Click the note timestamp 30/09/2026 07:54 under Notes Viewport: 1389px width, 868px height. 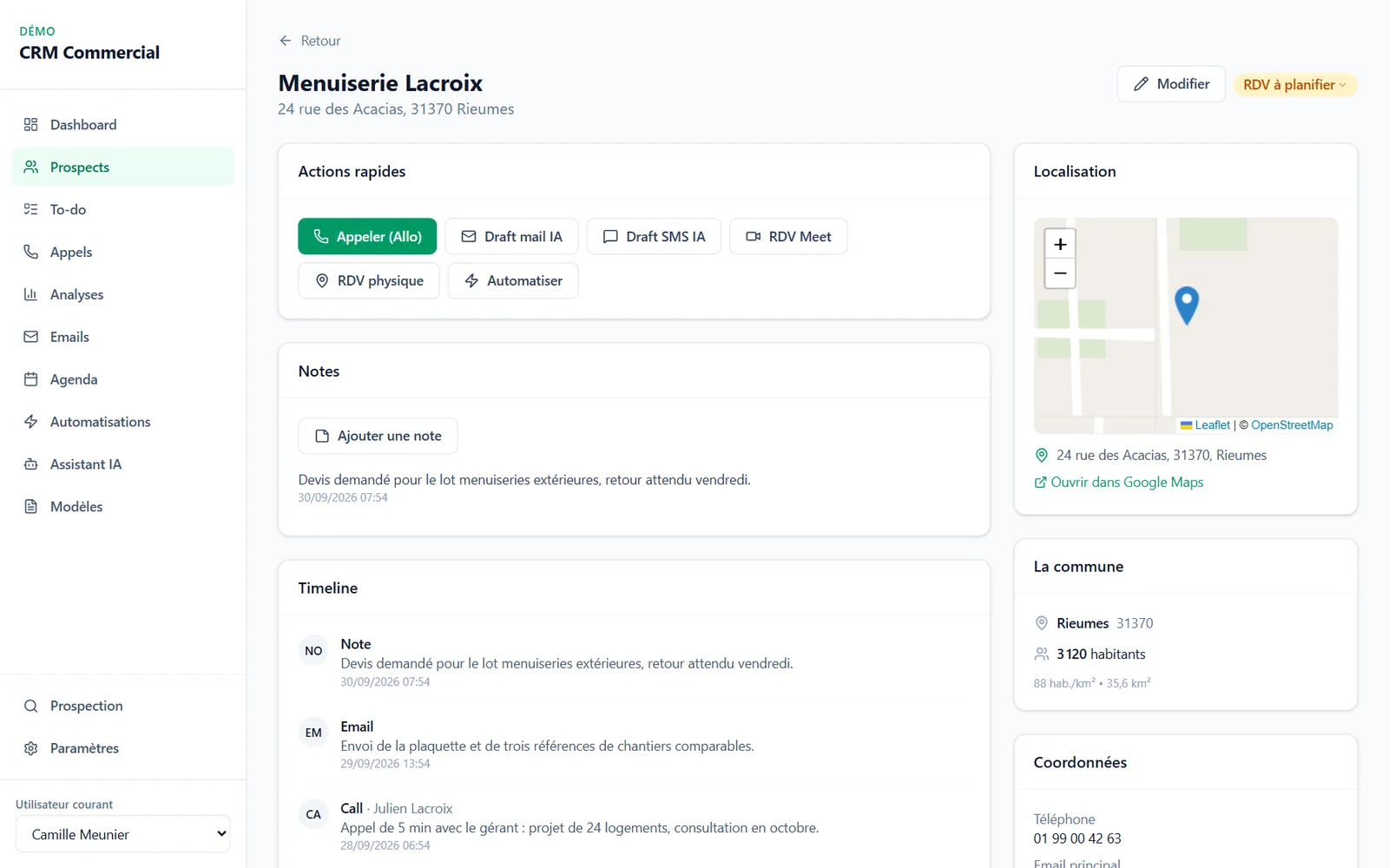343,497
